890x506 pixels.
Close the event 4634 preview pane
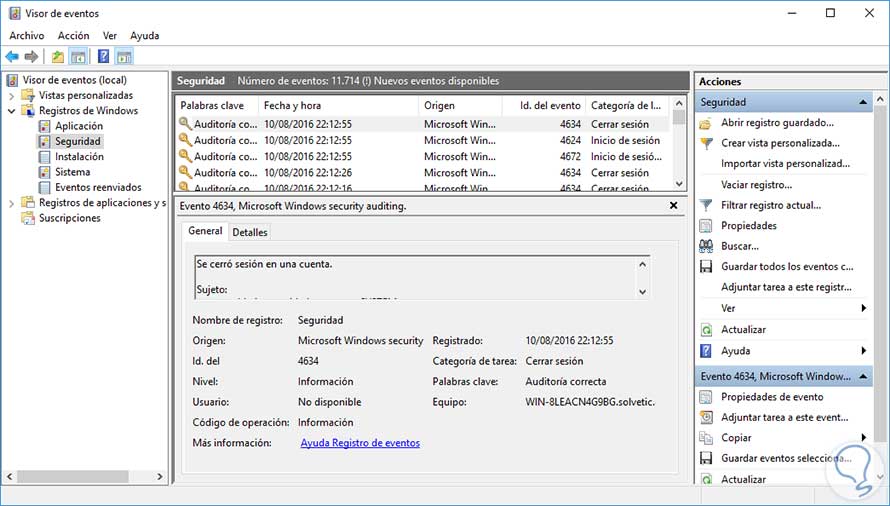click(674, 206)
